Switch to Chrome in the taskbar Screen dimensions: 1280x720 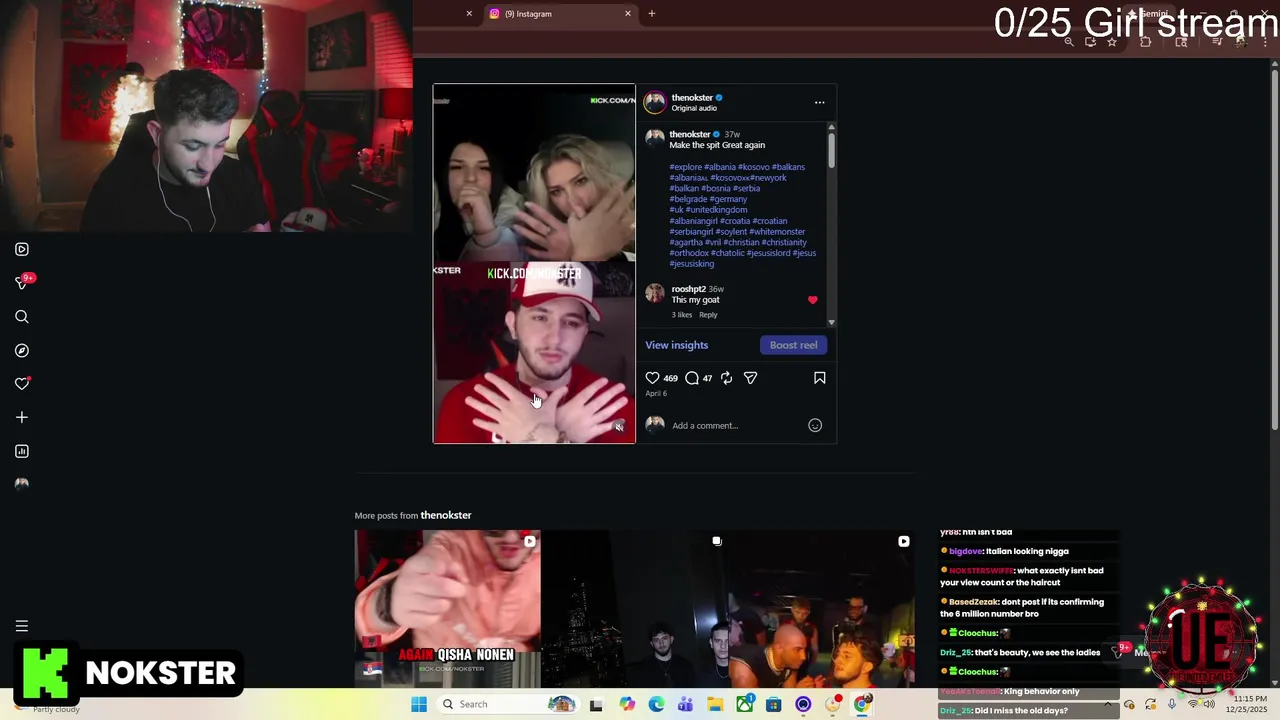[862, 704]
